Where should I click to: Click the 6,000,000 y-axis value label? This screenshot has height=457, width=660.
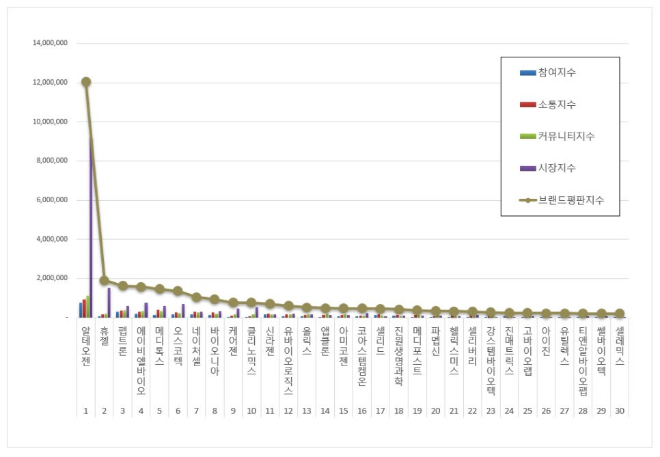coord(50,200)
